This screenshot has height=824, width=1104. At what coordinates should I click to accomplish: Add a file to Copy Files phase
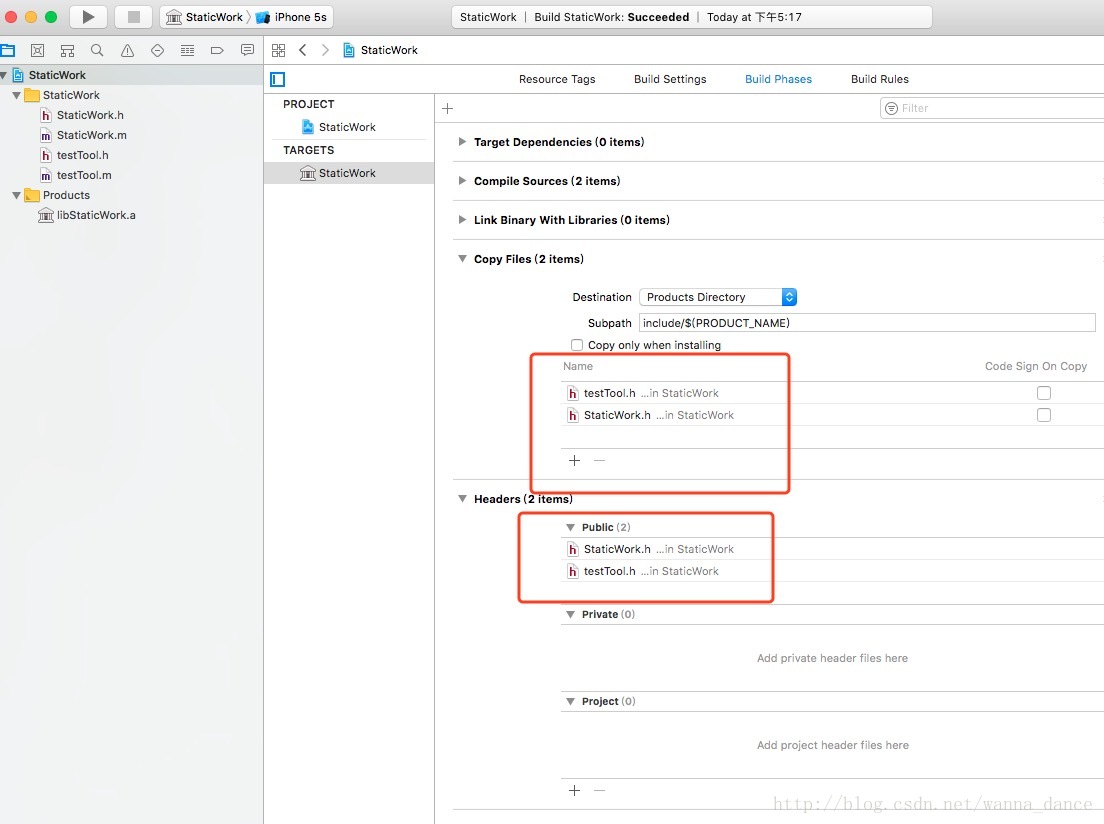tap(575, 461)
